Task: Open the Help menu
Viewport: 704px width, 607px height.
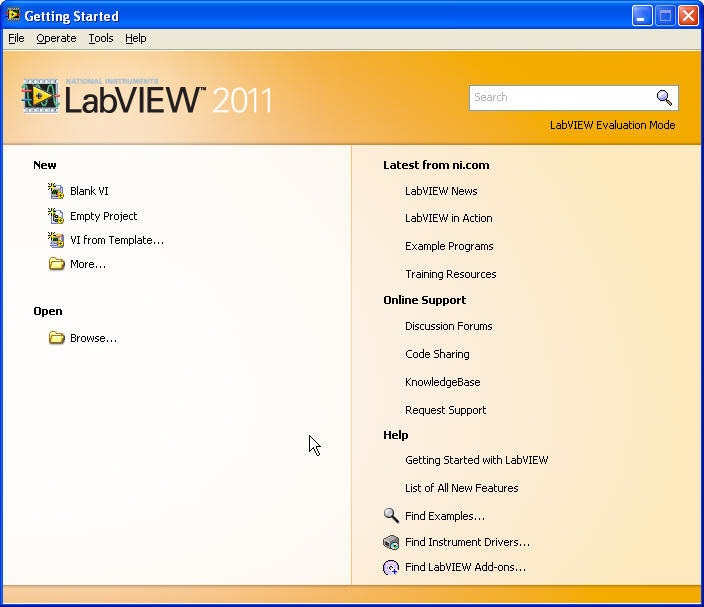Action: pos(136,39)
